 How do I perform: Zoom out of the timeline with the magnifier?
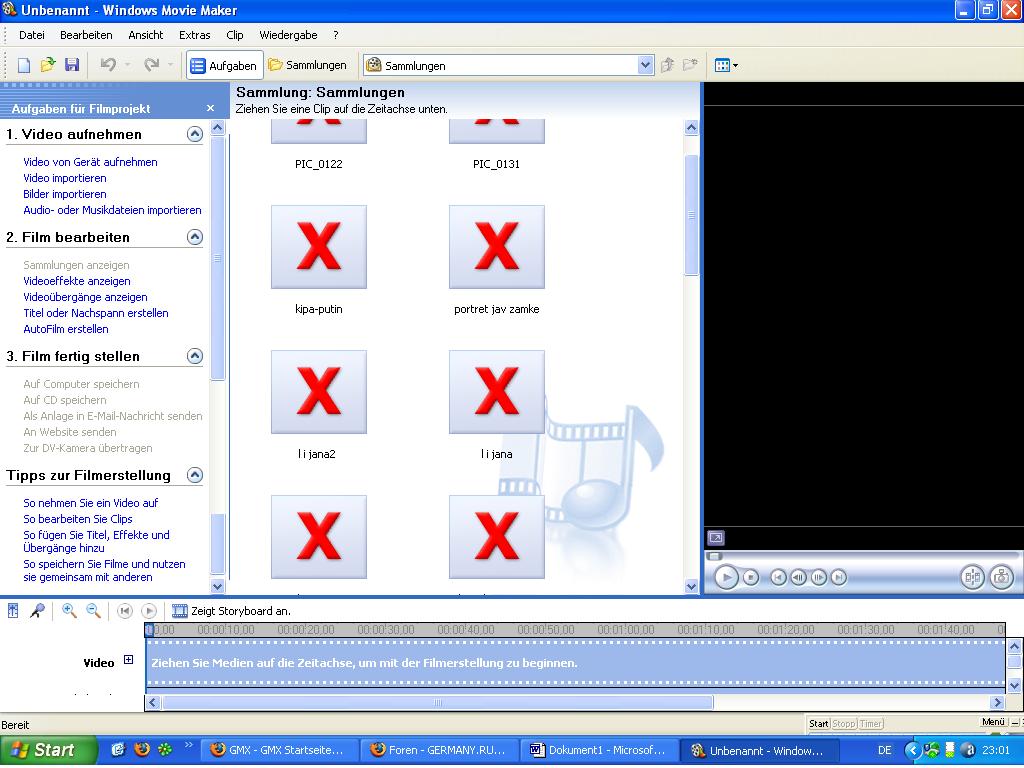[93, 610]
